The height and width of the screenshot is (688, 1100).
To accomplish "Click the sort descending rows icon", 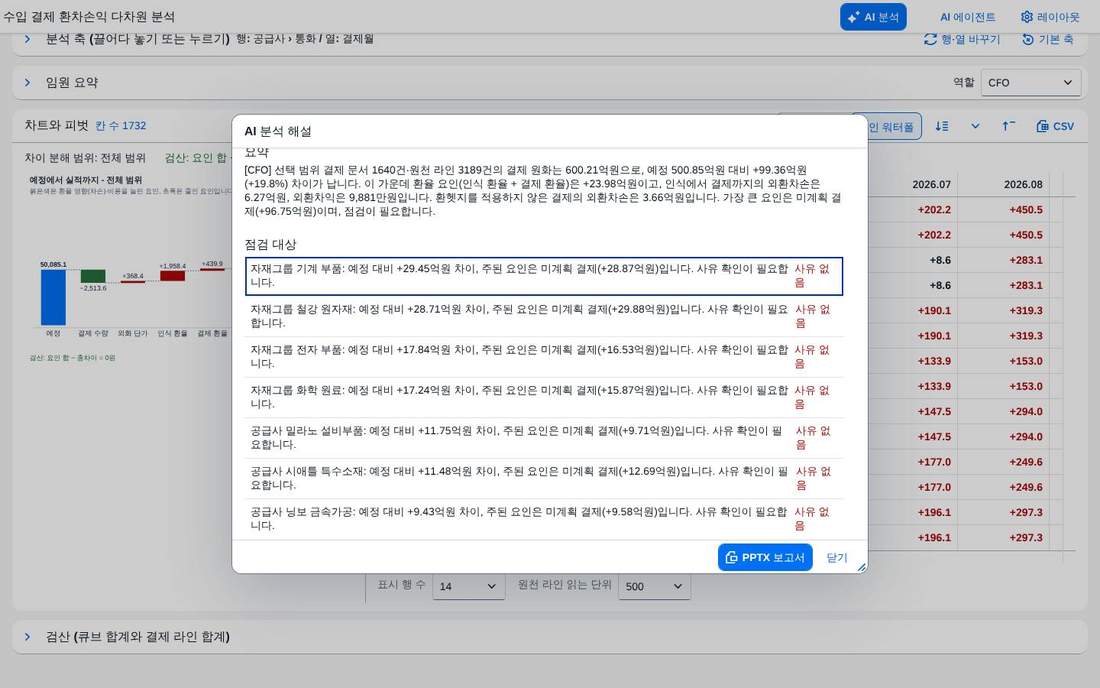I will tap(941, 126).
